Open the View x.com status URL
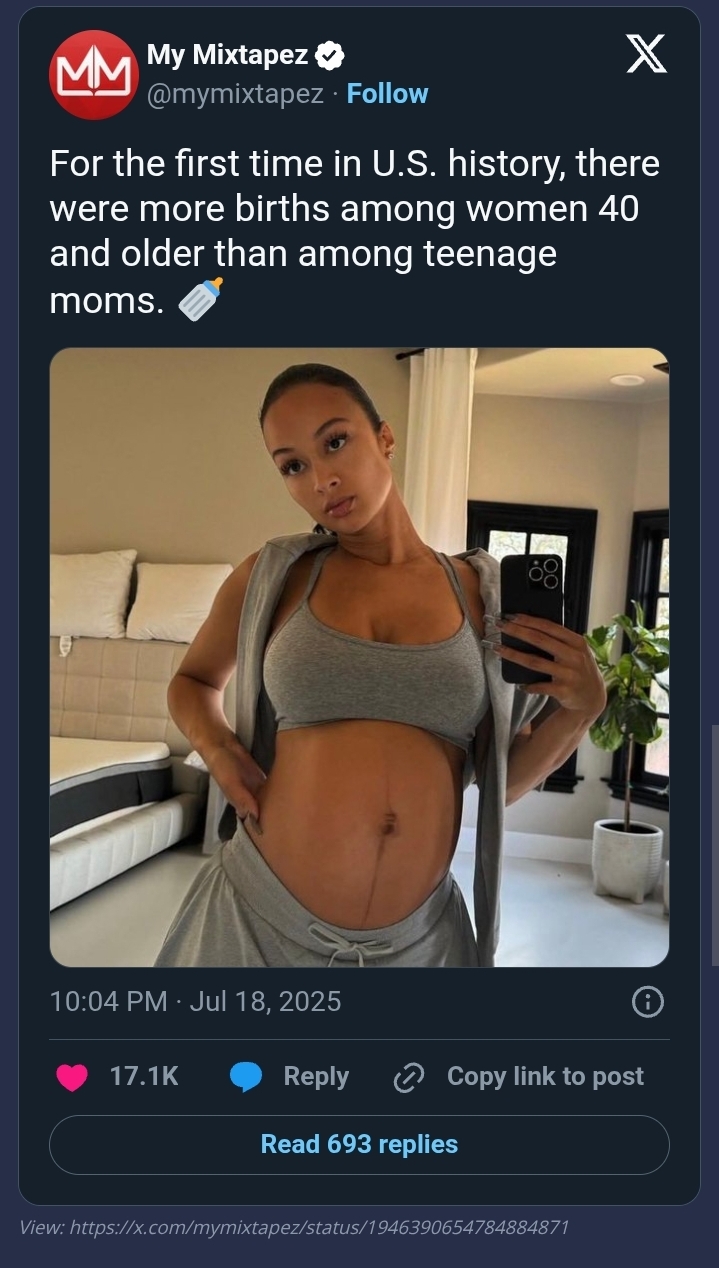 294,1227
